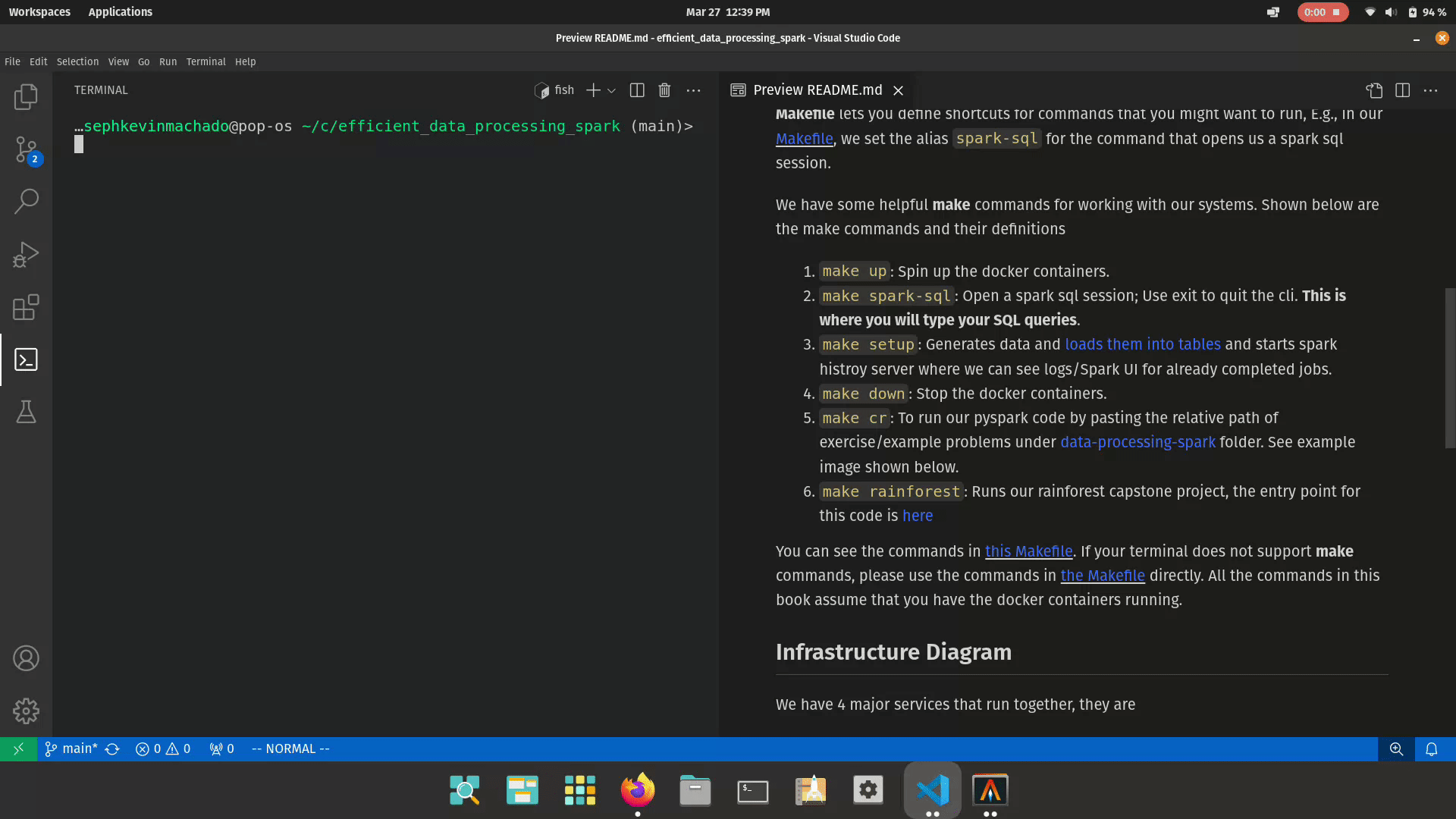Split the preview editor right

point(1402,90)
